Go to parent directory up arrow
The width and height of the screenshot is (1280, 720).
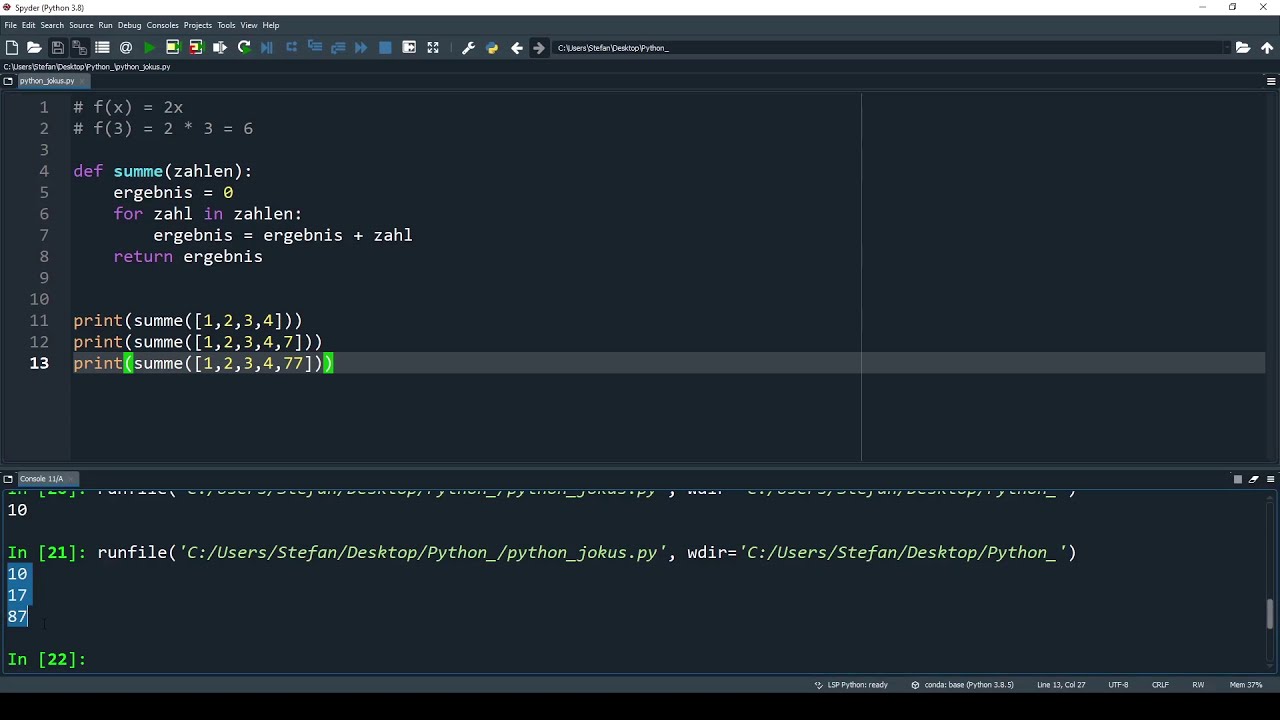[1267, 47]
